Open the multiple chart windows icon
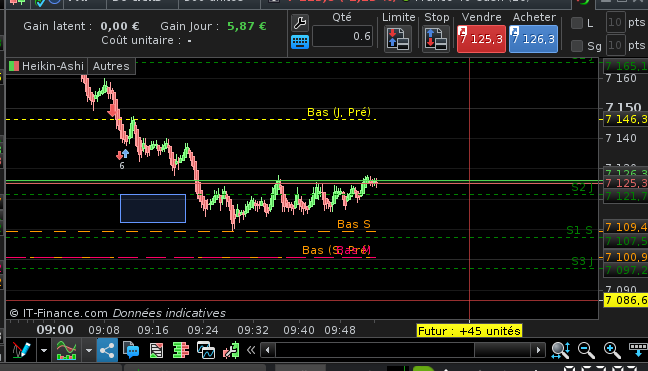648x371 pixels. 206,350
